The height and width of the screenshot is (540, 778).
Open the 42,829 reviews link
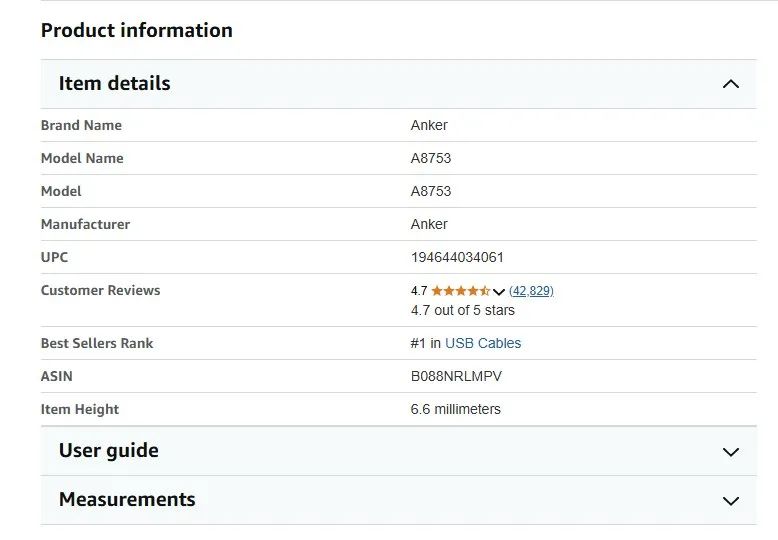(531, 290)
